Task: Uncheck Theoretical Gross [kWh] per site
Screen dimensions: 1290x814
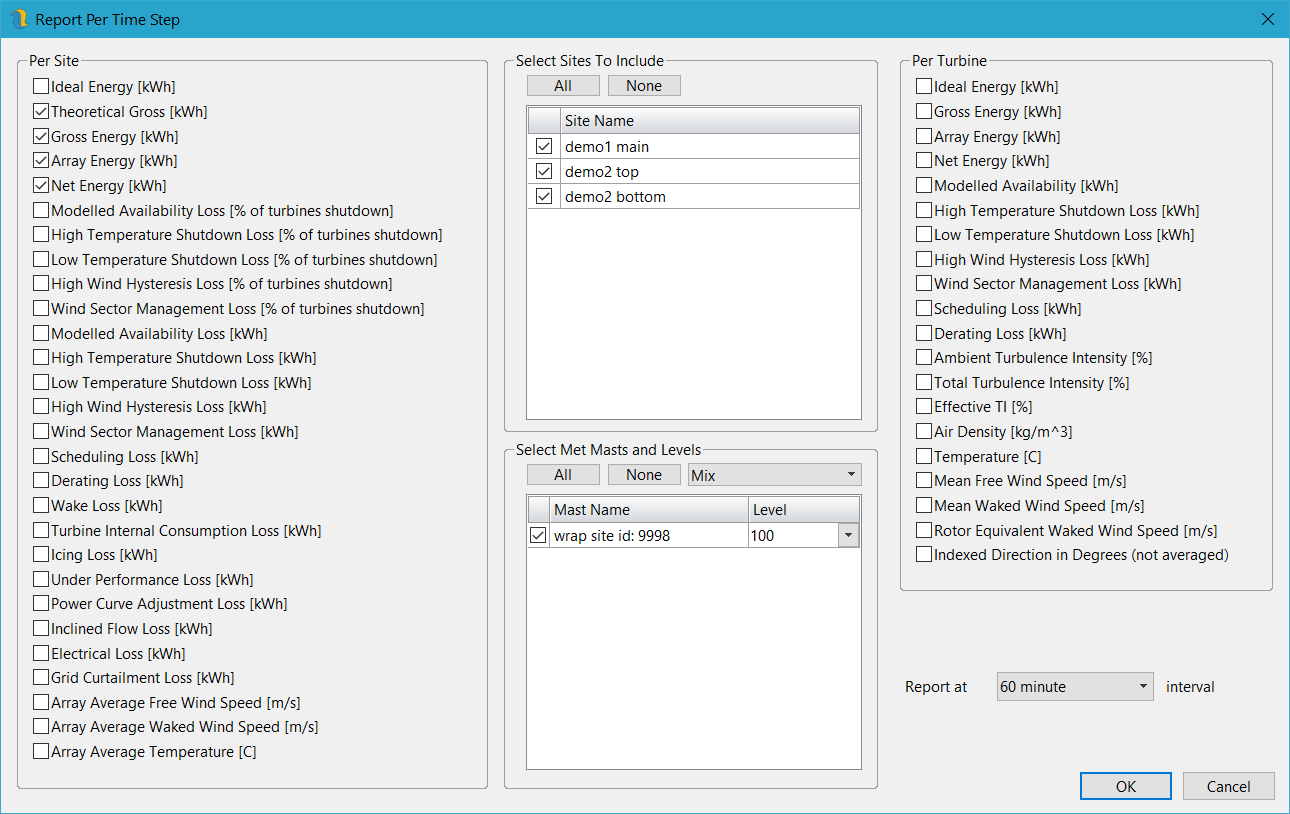Action: coord(41,112)
